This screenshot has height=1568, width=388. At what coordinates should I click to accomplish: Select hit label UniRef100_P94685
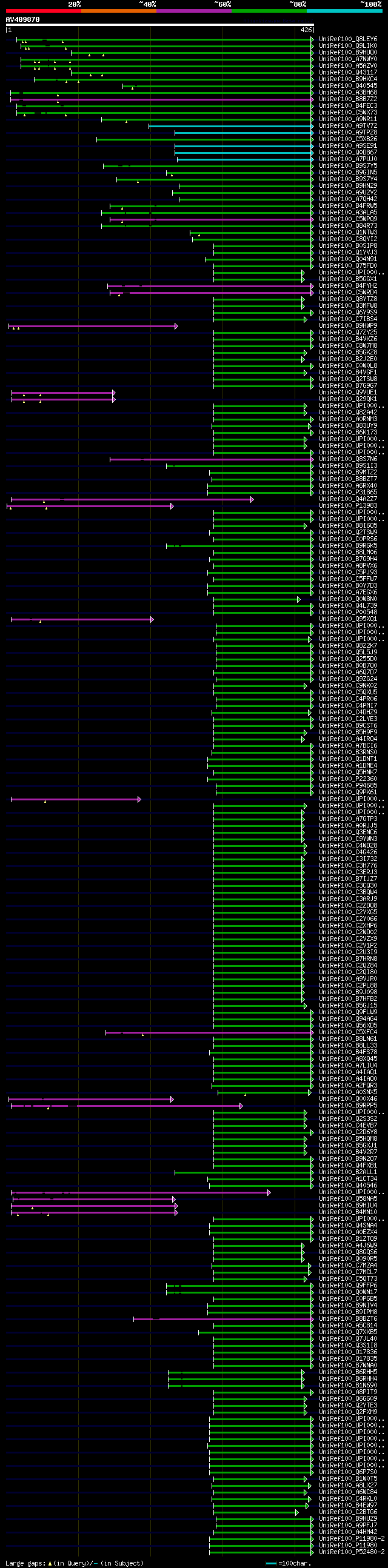(348, 786)
